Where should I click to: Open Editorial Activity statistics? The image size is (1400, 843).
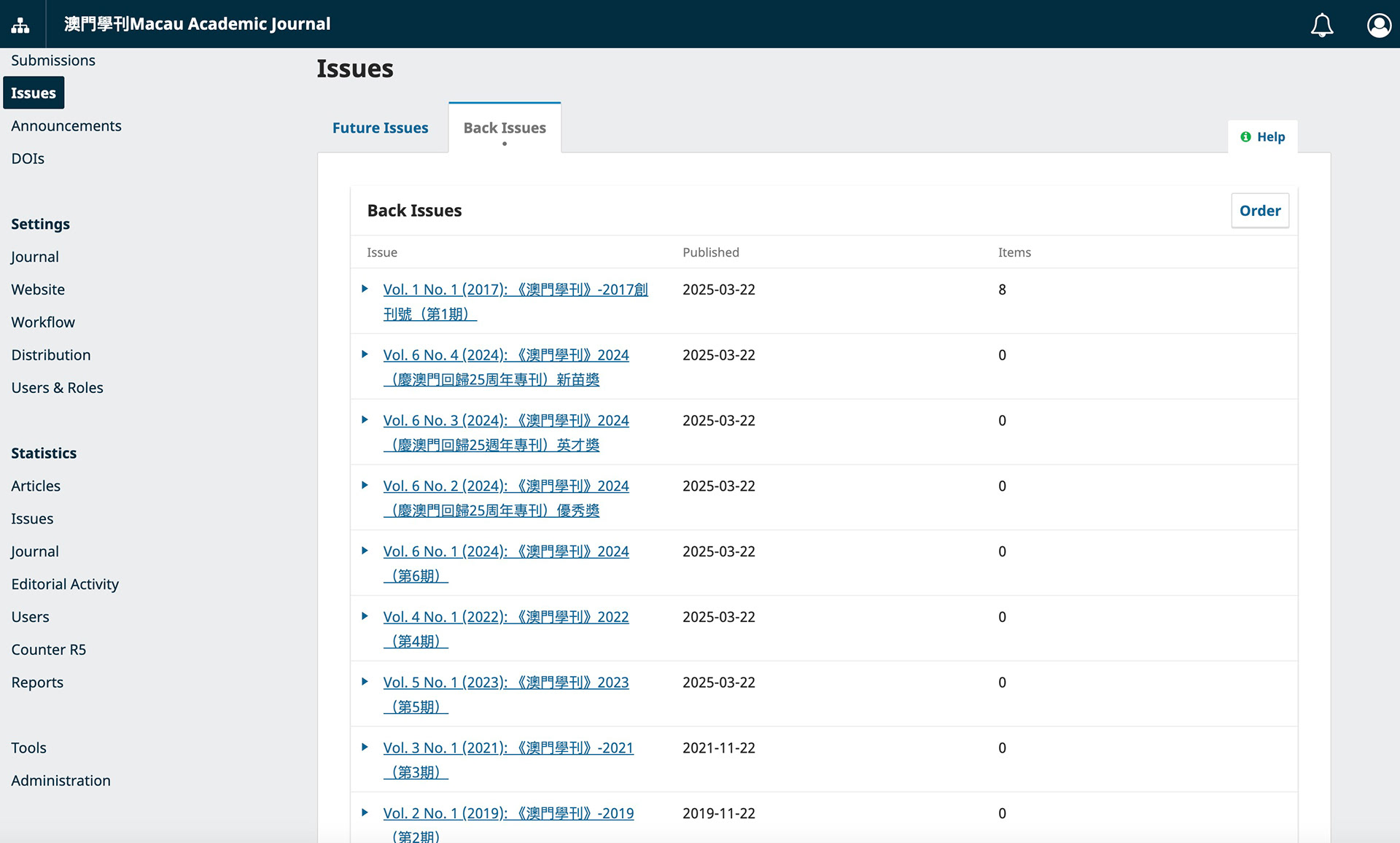(65, 584)
